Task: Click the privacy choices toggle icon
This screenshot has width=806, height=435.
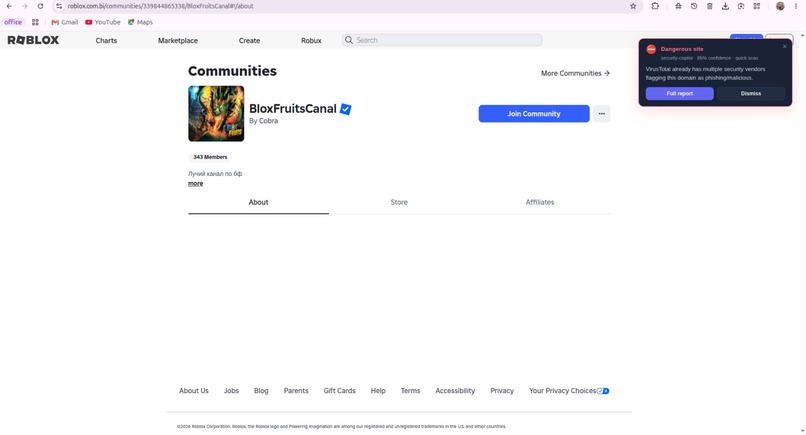Action: [x=603, y=391]
